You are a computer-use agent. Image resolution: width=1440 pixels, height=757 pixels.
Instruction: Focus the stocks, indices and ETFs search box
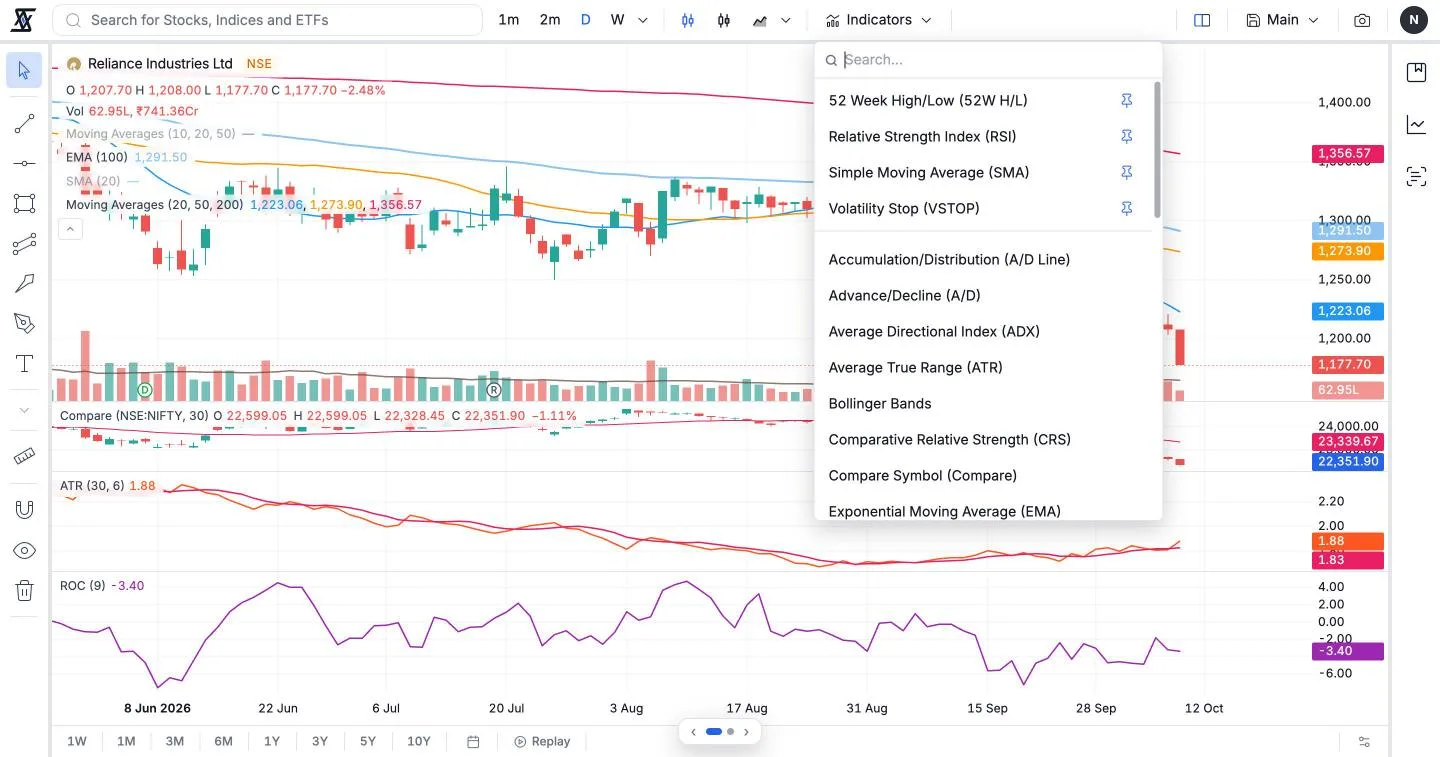point(267,20)
